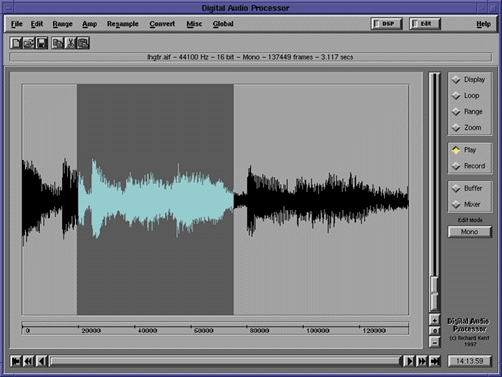Jump to start with rewind-to-beginning button

[x=16, y=361]
